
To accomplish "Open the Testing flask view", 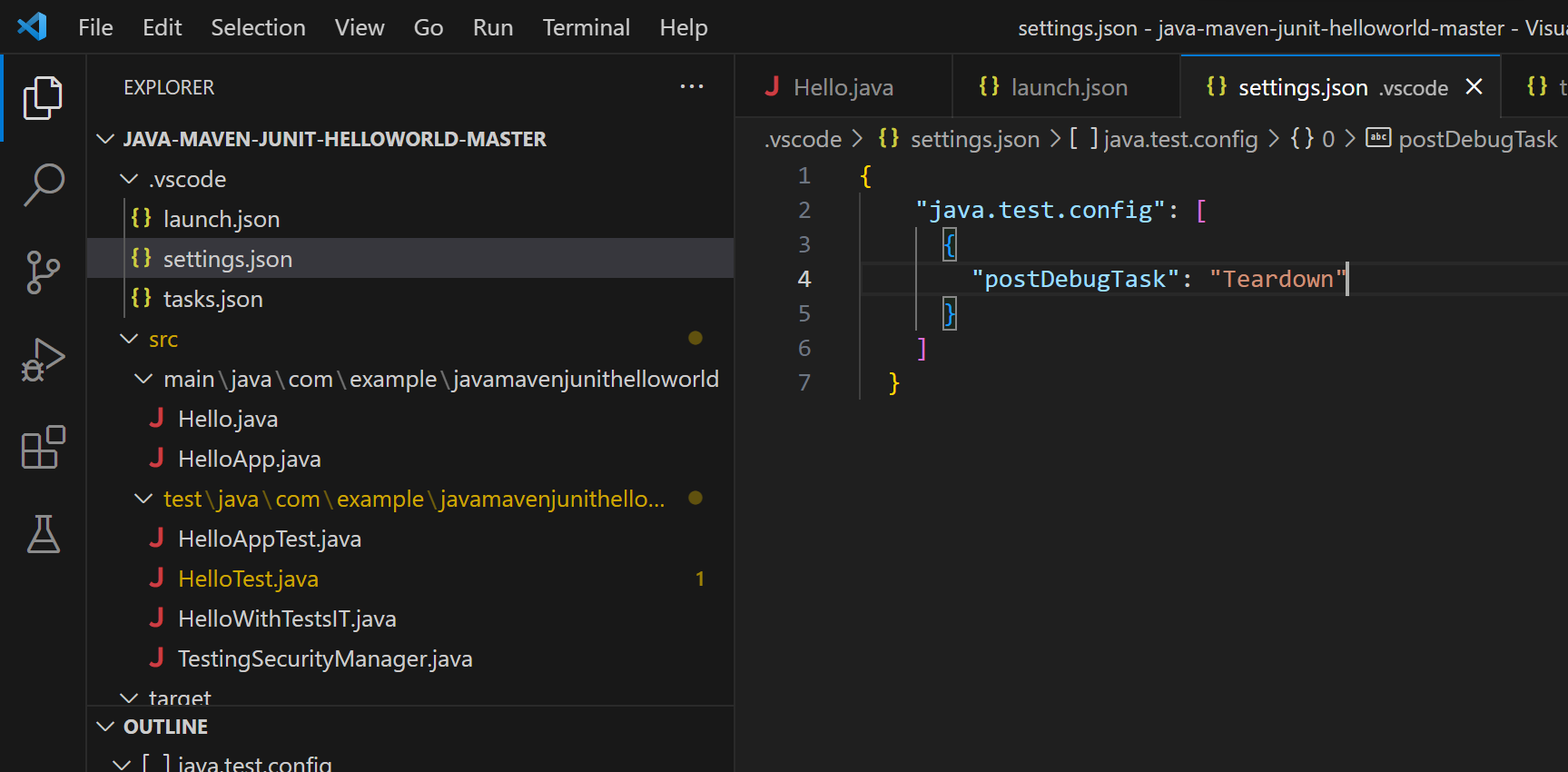I will point(43,534).
